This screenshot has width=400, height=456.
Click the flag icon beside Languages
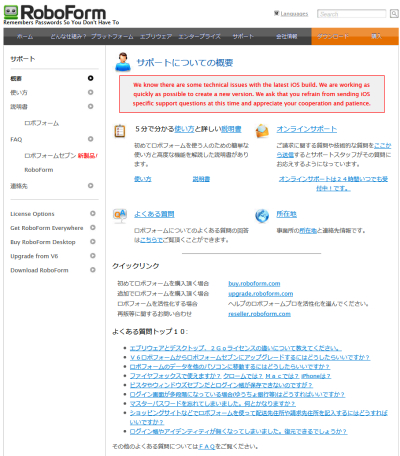276,13
